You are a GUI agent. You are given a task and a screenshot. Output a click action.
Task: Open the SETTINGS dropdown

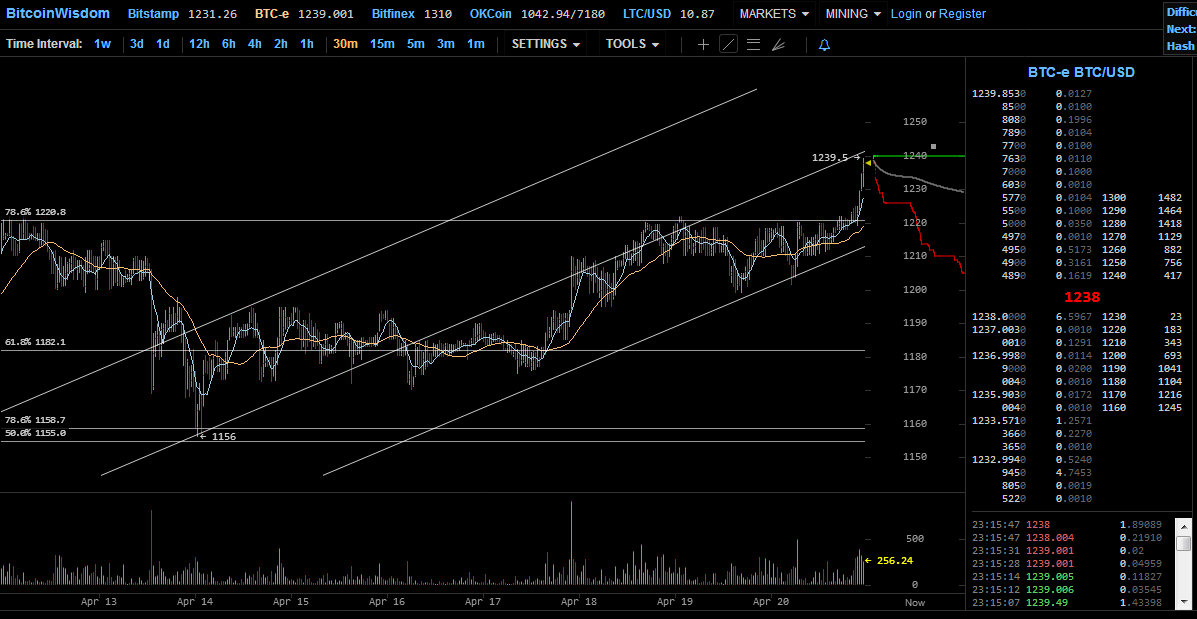(x=546, y=44)
